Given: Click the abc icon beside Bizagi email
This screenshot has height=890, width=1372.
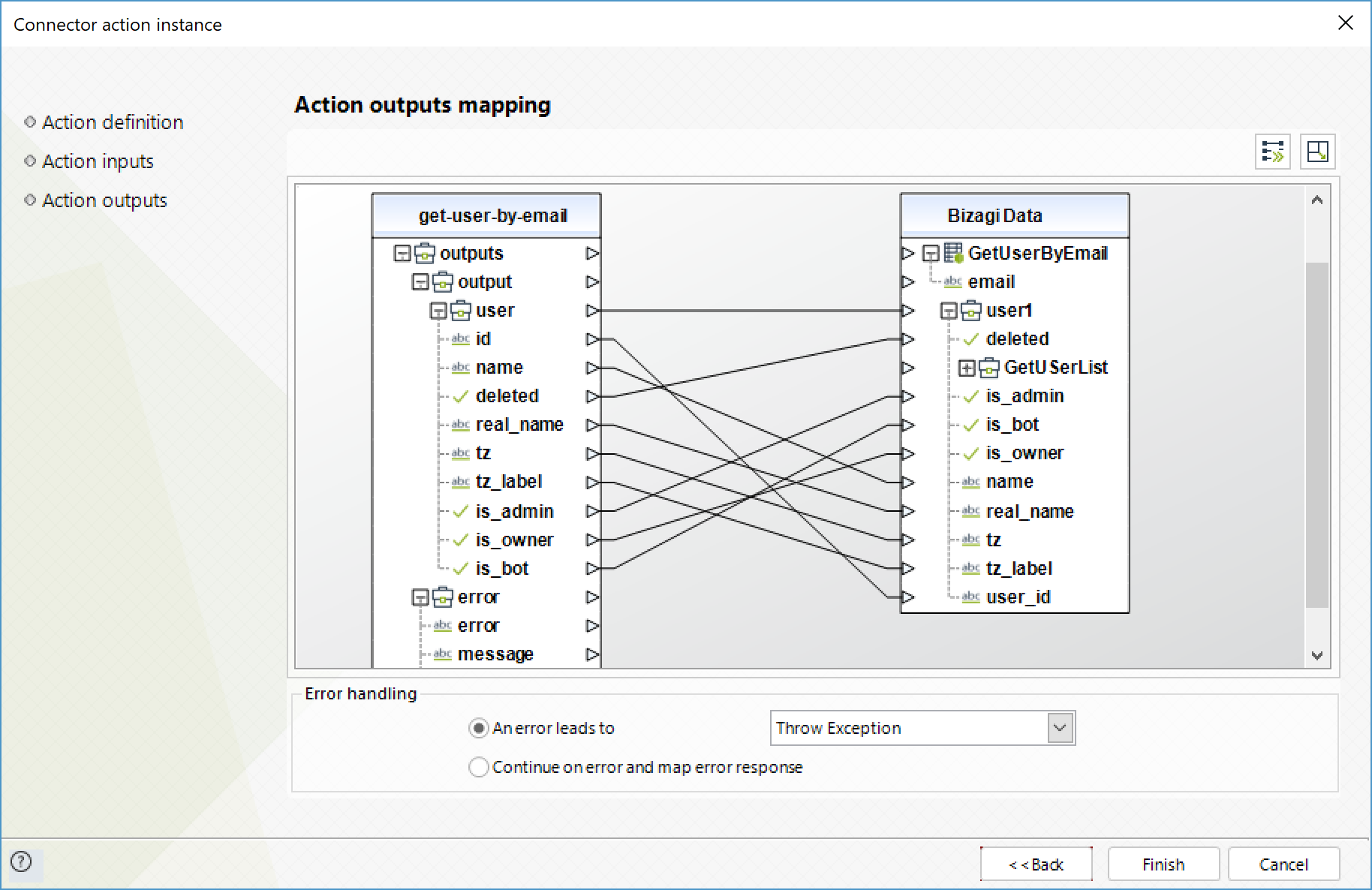Looking at the screenshot, I should (x=953, y=282).
